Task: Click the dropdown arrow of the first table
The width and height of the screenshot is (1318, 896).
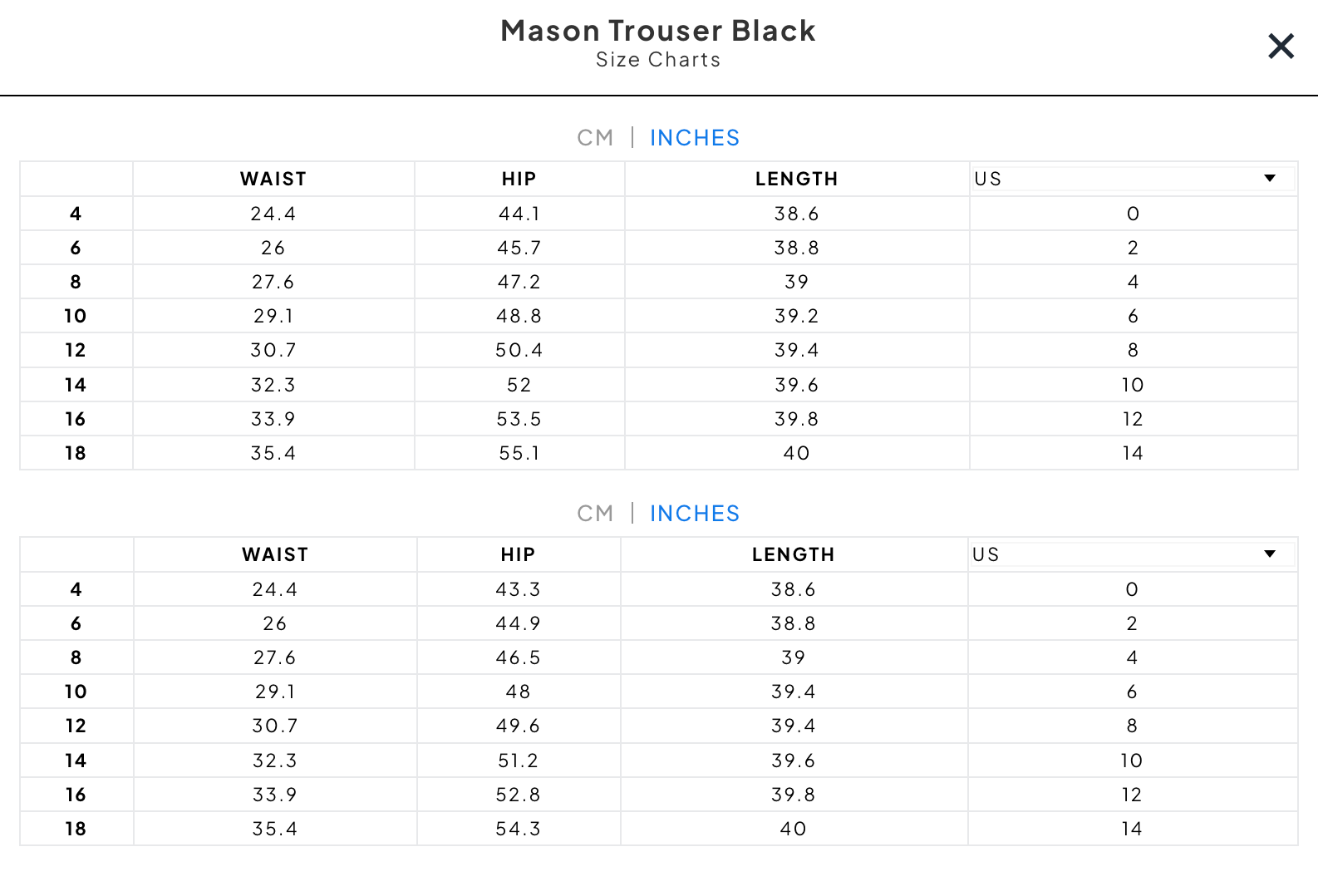Action: [1270, 179]
